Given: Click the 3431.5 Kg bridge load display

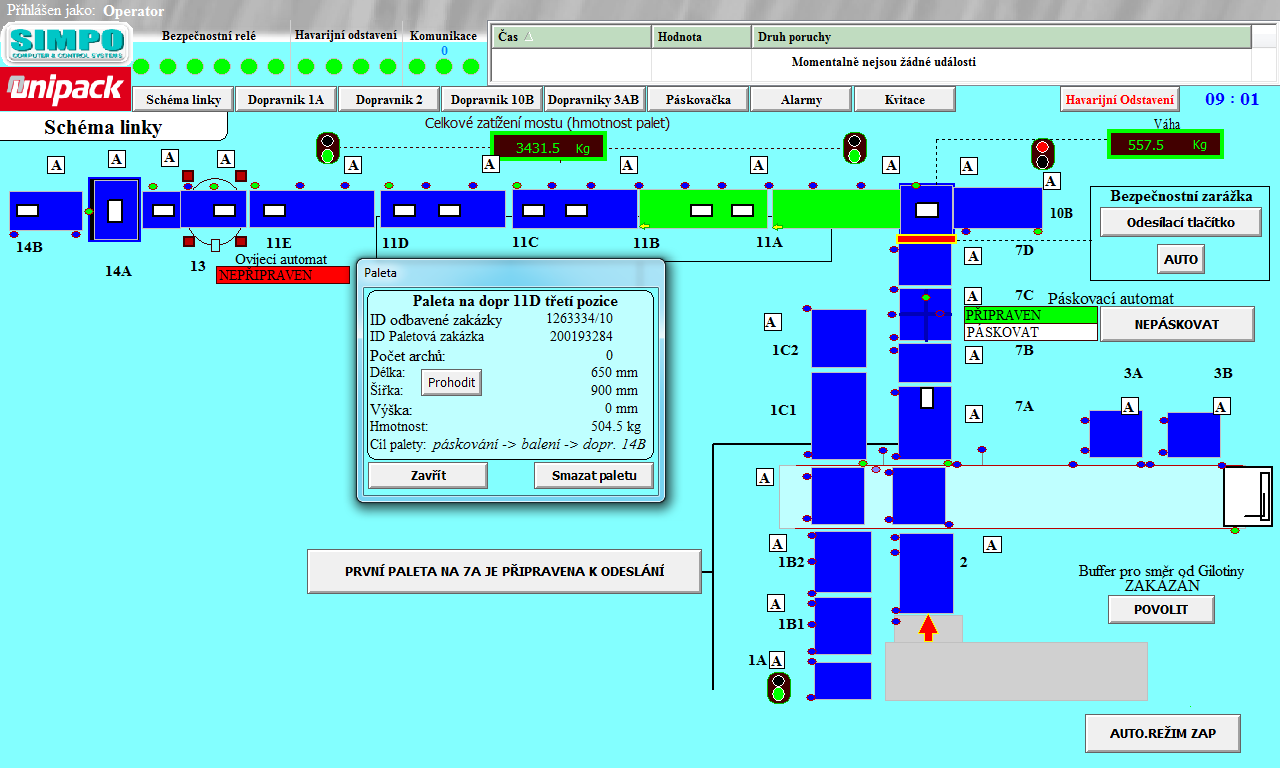Looking at the screenshot, I should tap(548, 147).
